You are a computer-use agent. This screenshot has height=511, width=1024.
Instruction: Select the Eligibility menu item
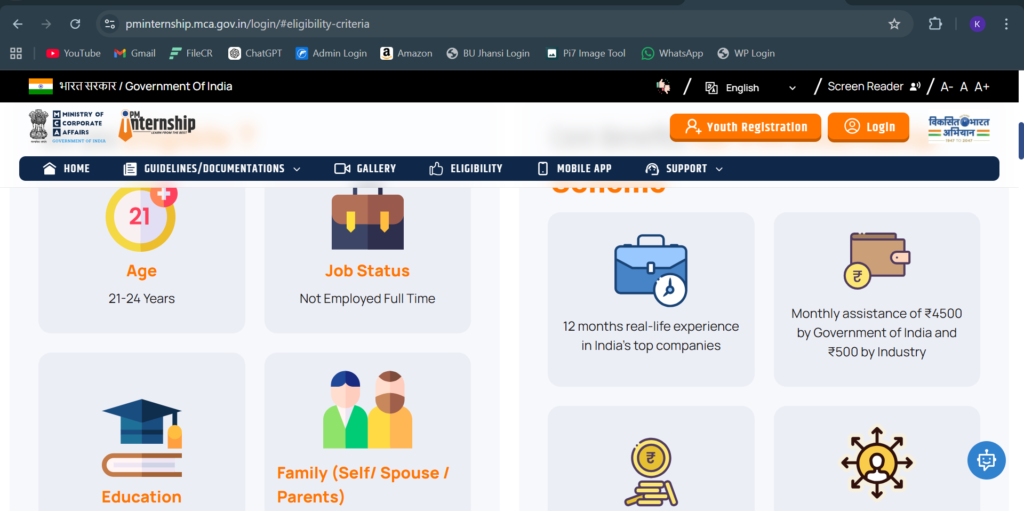pyautogui.click(x=465, y=169)
